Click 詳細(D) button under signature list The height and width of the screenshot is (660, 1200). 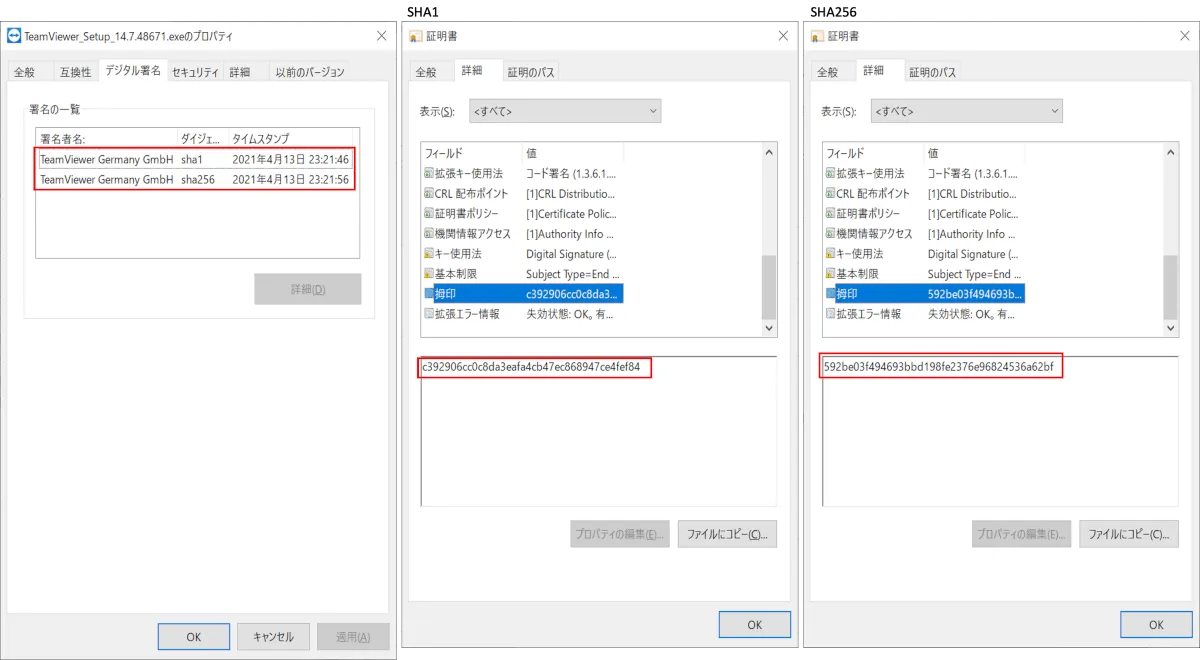pos(308,289)
